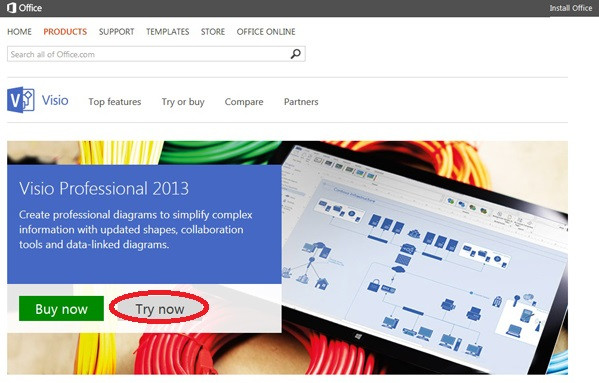Open the HOME menu item
Viewport: 599px width, 383px height.
tap(19, 32)
